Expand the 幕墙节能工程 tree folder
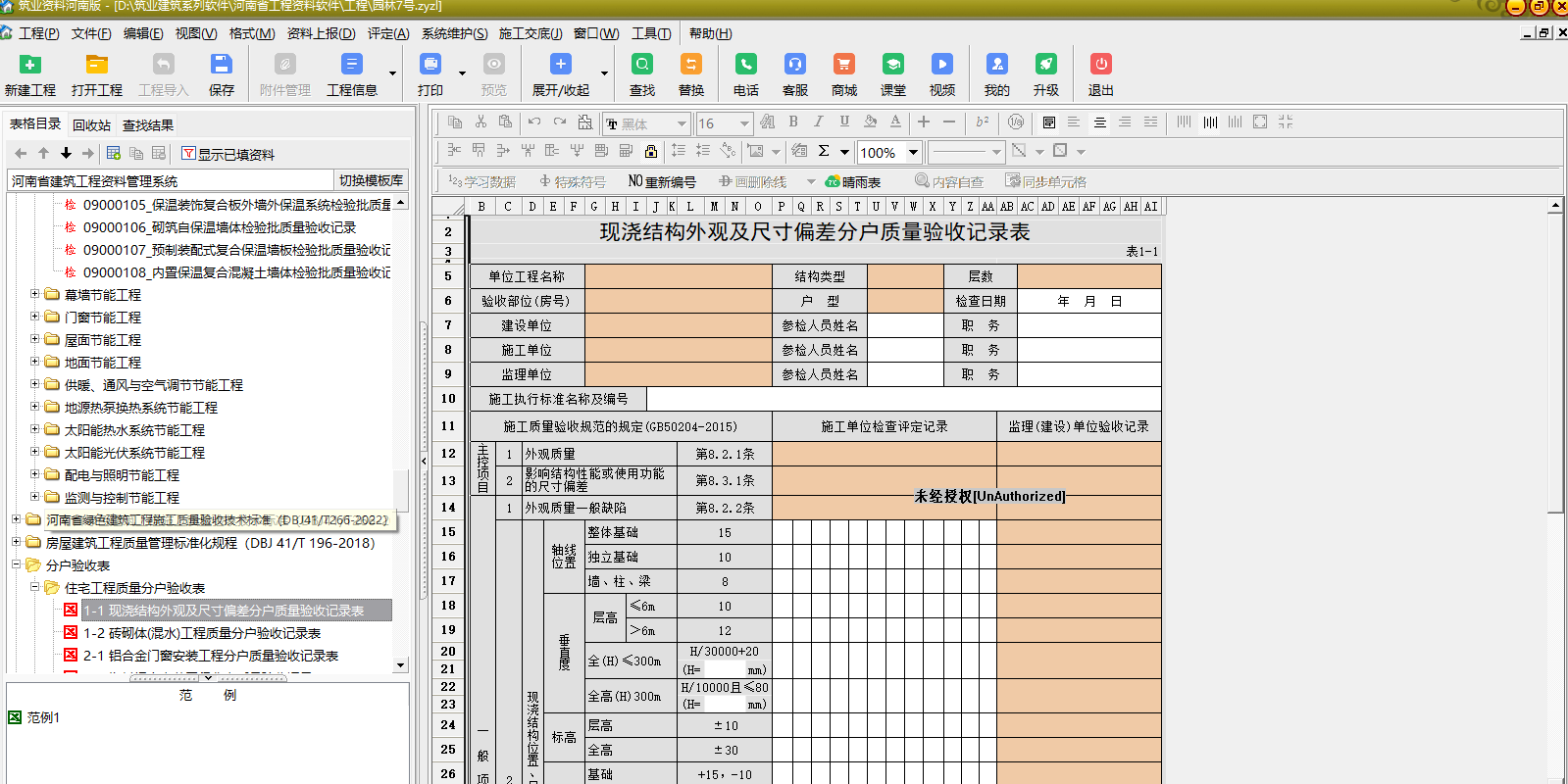The image size is (1568, 784). point(35,294)
